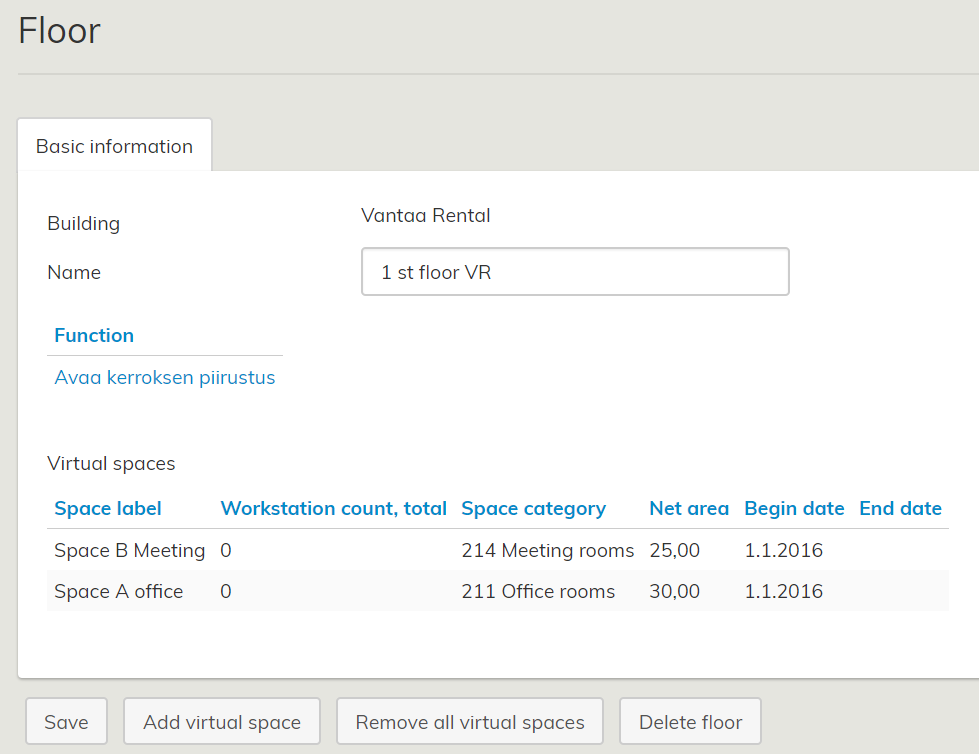
Task: Sort virtual spaces by Space label
Action: [x=108, y=508]
